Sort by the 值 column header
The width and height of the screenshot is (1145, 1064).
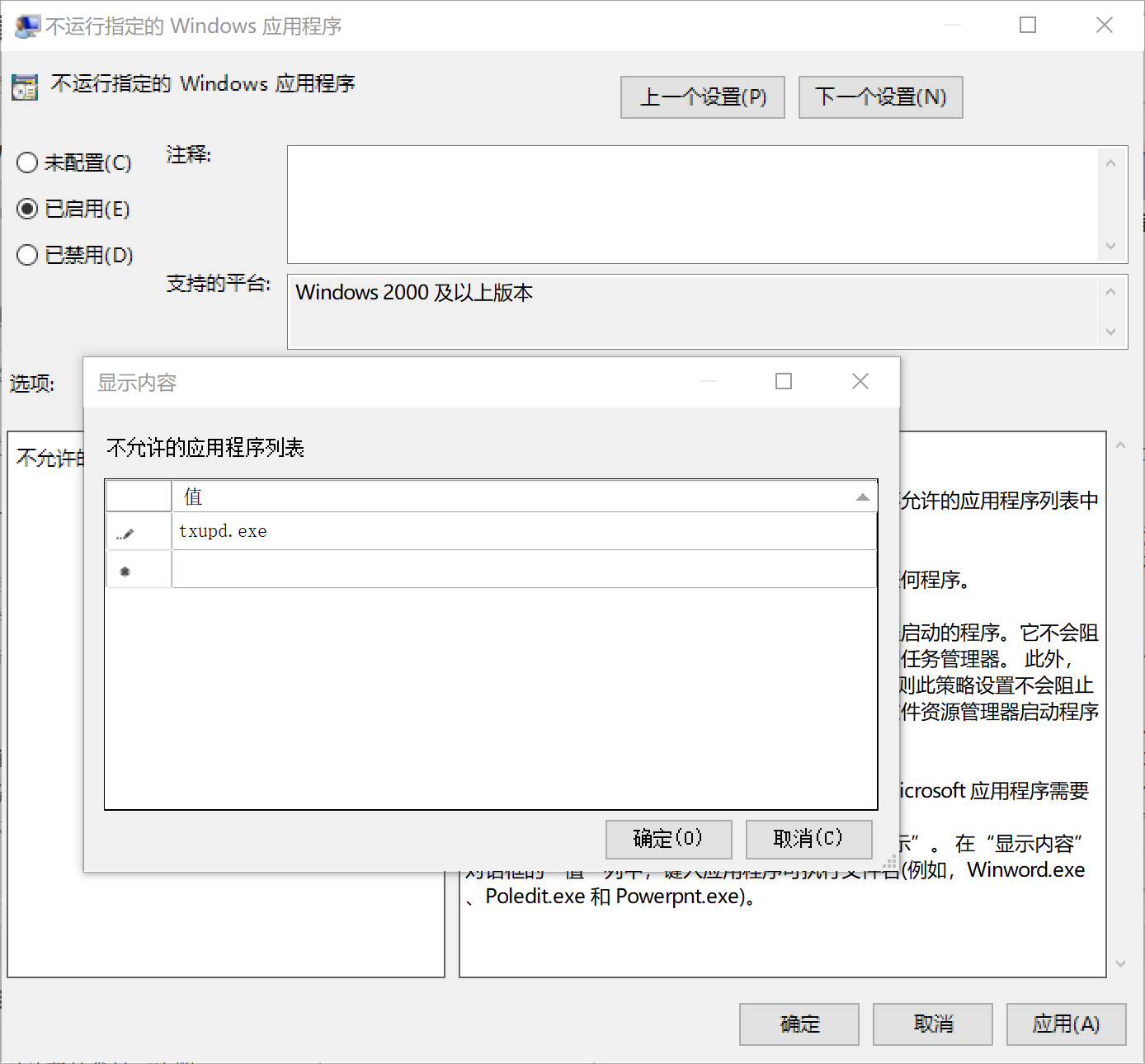pyautogui.click(x=524, y=497)
